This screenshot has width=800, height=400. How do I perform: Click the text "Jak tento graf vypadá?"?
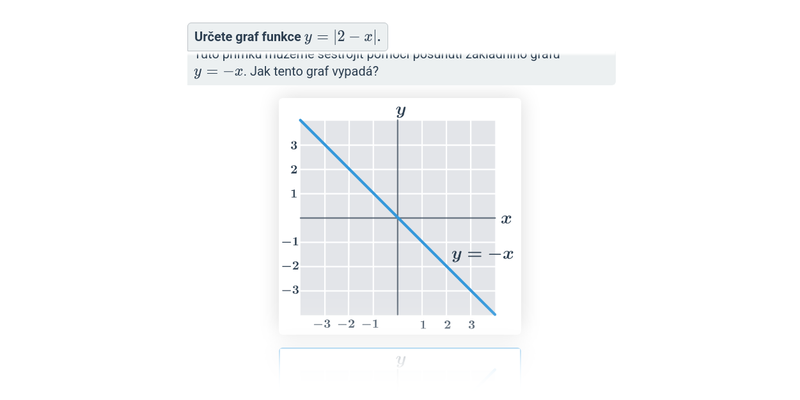click(x=314, y=72)
